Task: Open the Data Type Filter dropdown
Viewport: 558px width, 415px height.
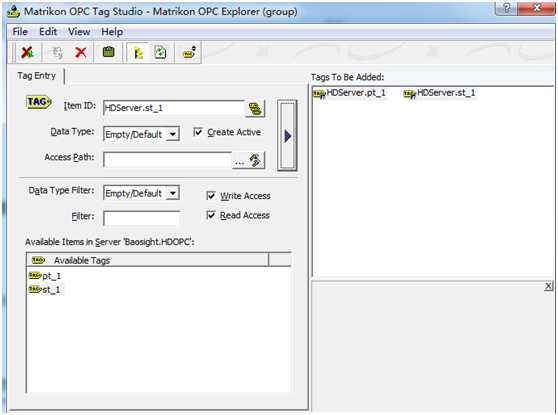Action: click(x=173, y=193)
